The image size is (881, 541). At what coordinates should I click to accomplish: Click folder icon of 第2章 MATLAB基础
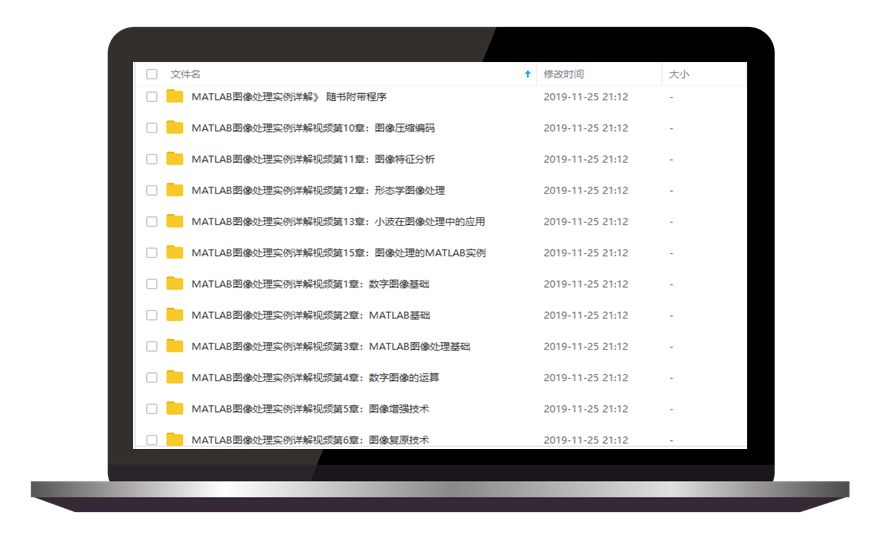(x=175, y=315)
